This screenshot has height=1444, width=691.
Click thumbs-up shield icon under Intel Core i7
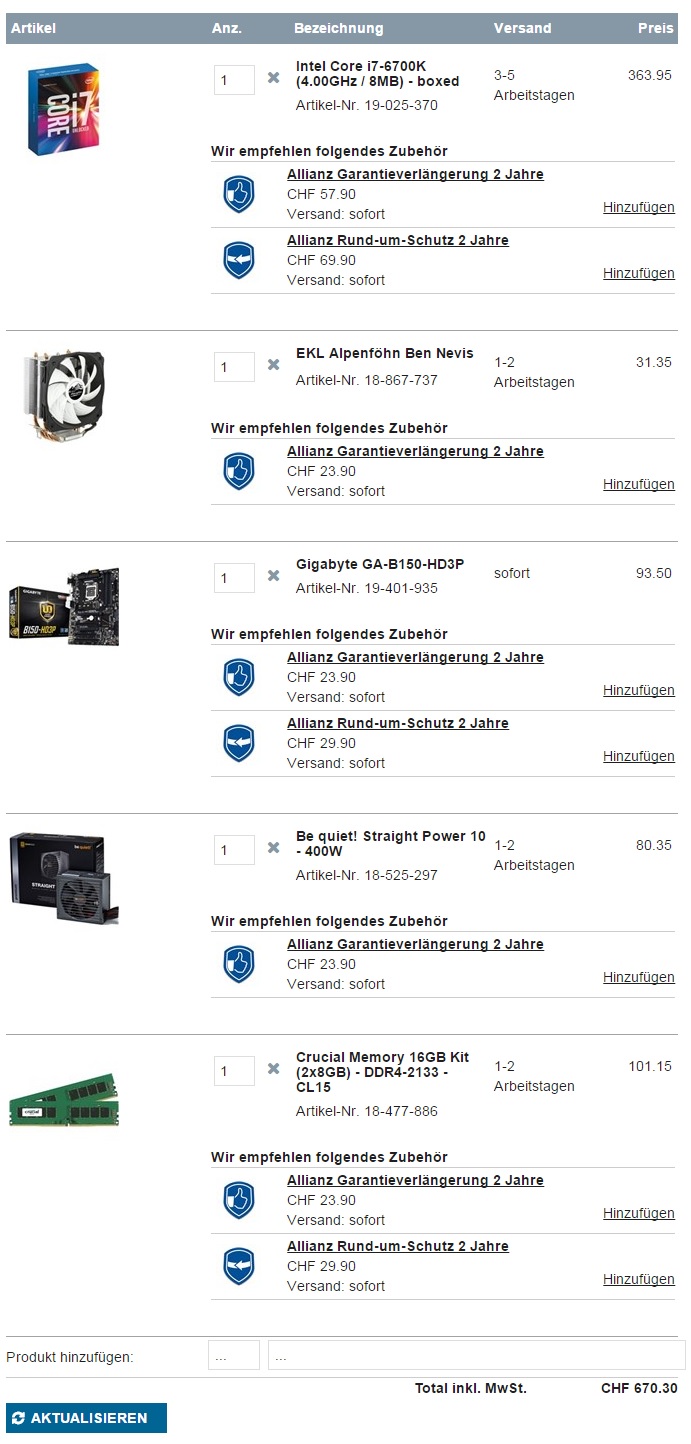239,194
